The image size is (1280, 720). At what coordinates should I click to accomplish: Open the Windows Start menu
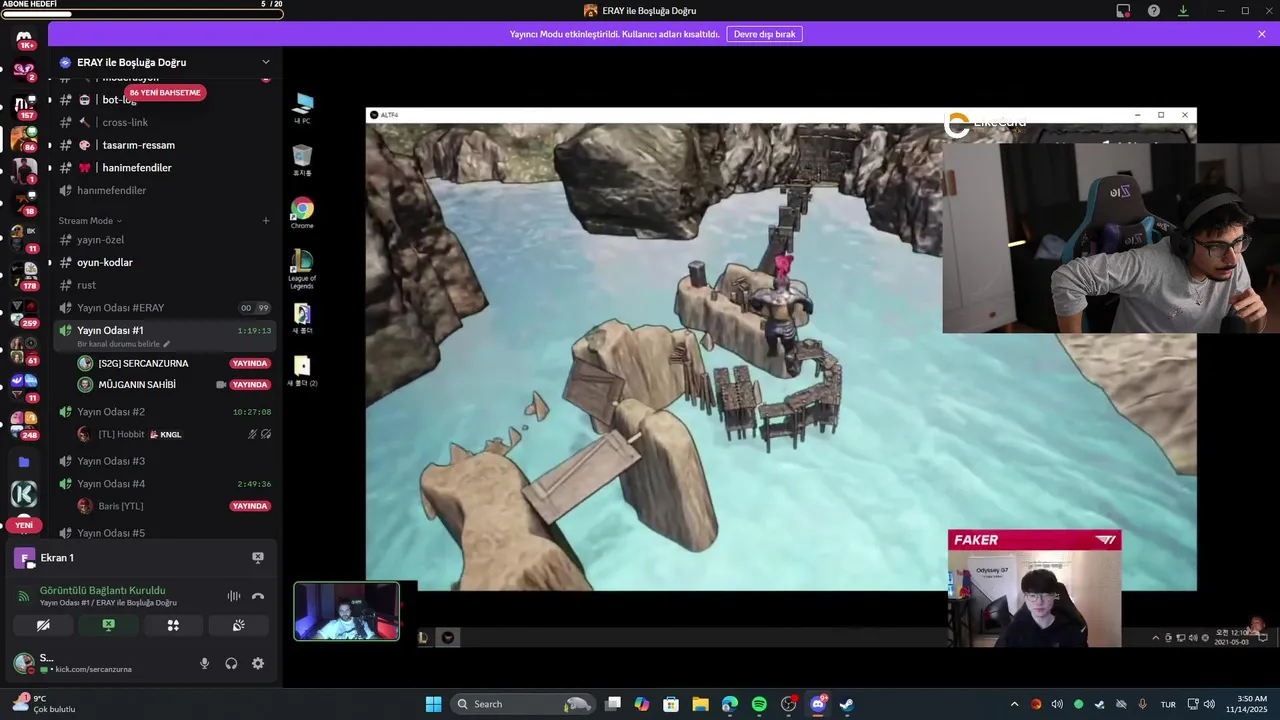tap(433, 704)
